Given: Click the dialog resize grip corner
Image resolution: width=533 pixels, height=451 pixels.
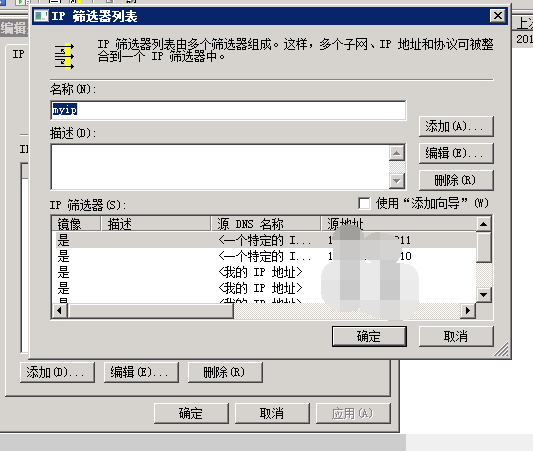Looking at the screenshot, I should 502,350.
